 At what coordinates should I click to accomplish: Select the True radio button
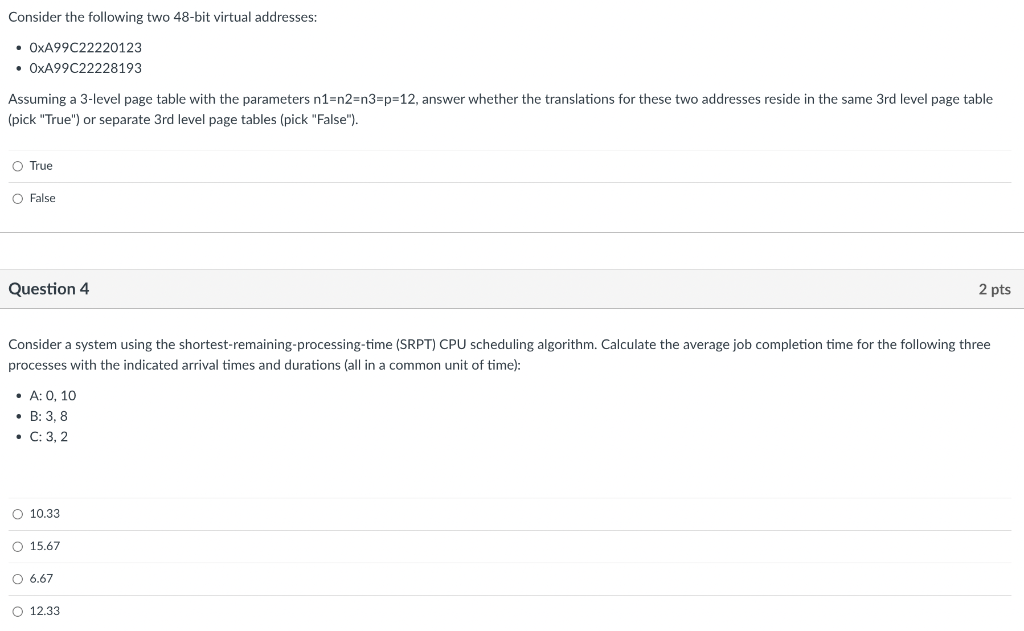pyautogui.click(x=17, y=165)
